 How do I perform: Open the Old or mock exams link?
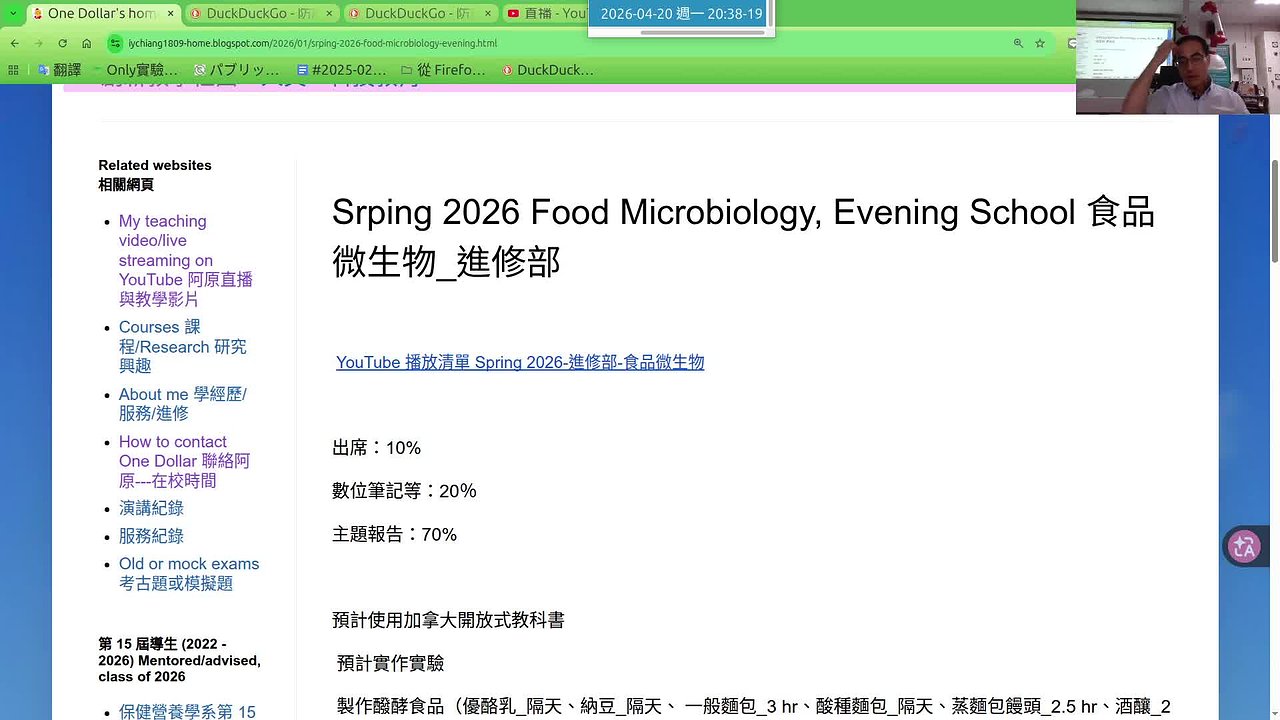[189, 573]
